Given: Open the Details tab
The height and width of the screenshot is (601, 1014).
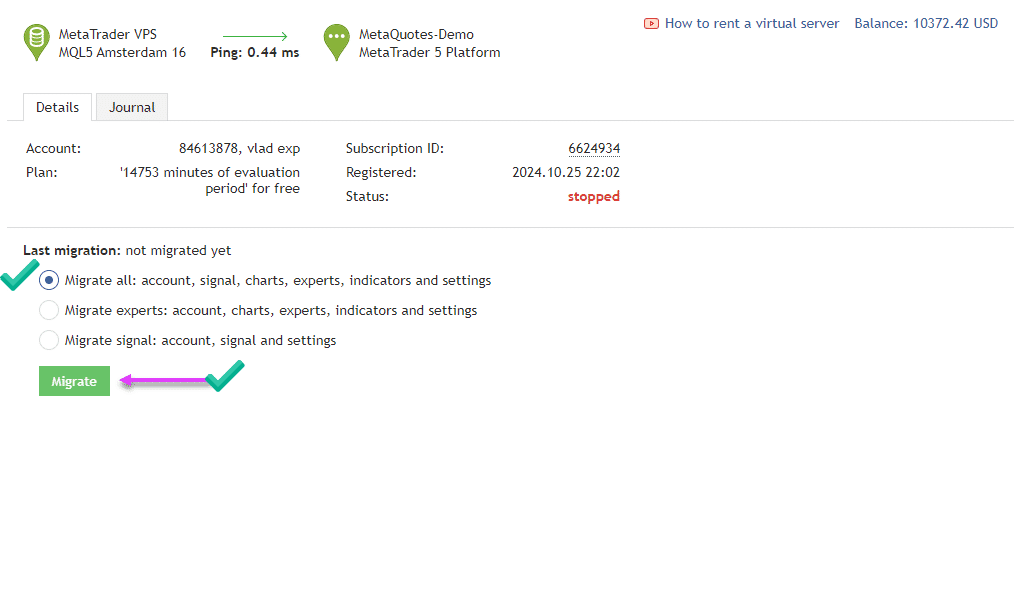Looking at the screenshot, I should (x=57, y=107).
